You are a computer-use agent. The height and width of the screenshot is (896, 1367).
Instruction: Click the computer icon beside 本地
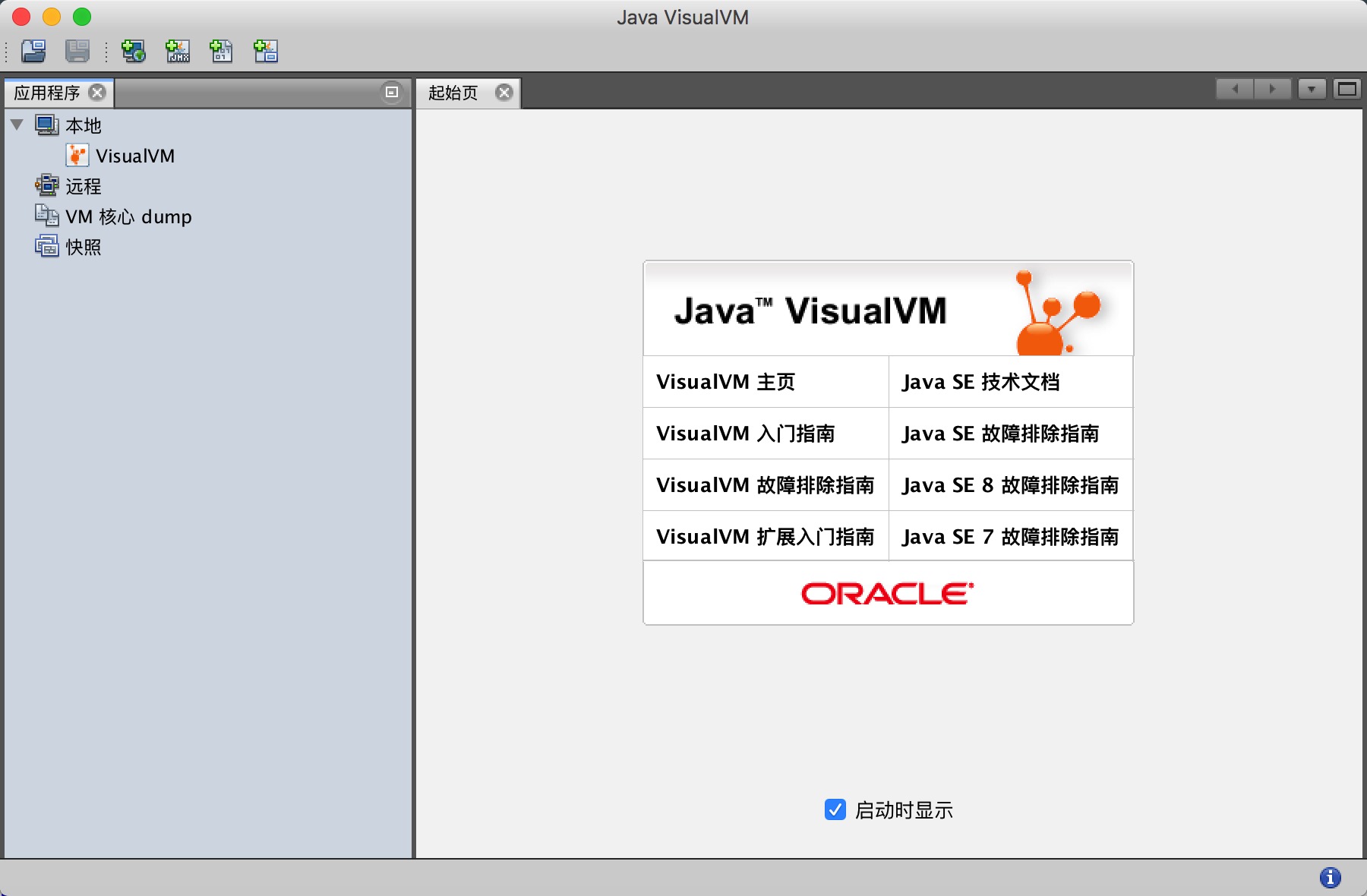46,125
